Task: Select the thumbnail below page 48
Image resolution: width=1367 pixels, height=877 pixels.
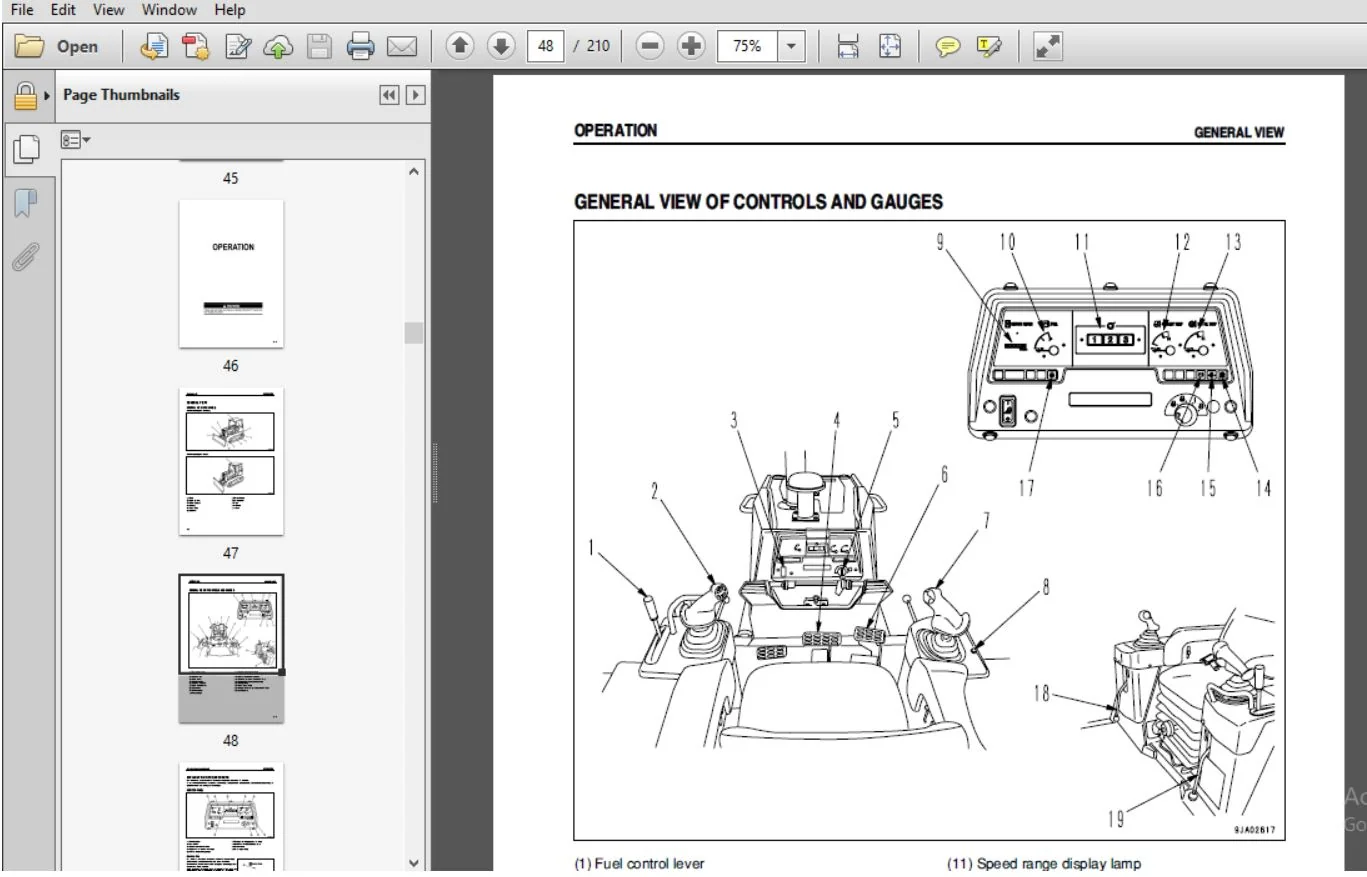Action: coord(231,817)
